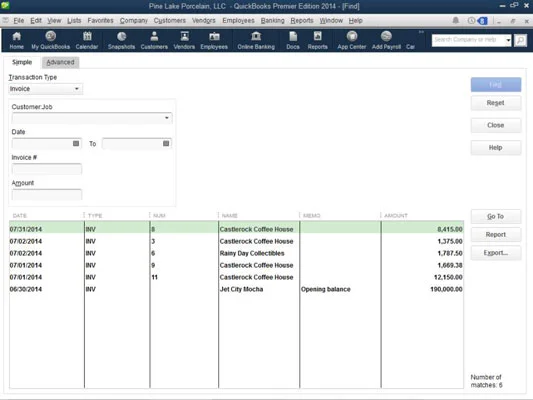Open the Help menu
Viewport: 533px width, 400px height.
point(356,20)
